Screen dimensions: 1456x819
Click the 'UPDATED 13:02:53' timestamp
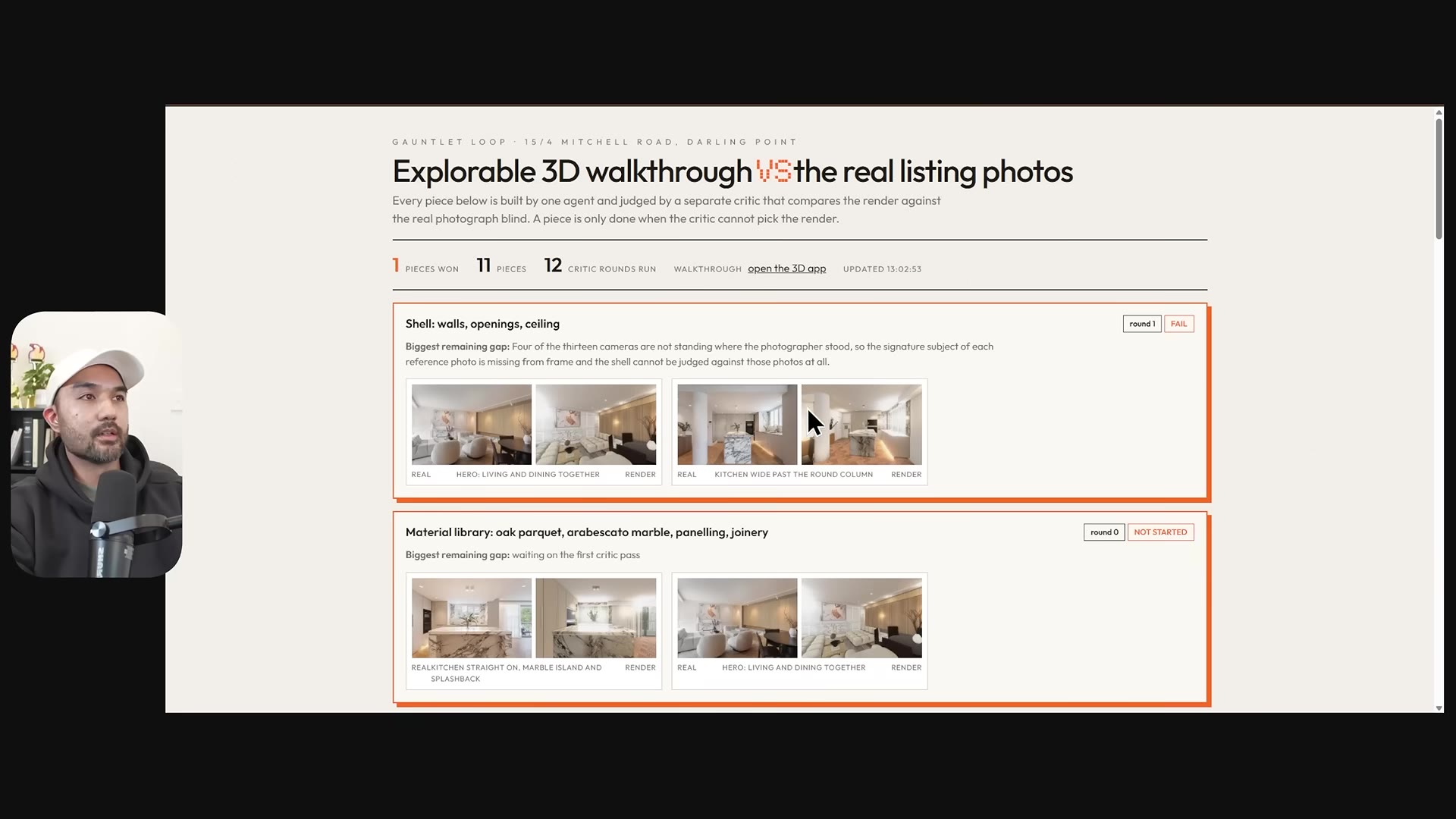click(882, 269)
